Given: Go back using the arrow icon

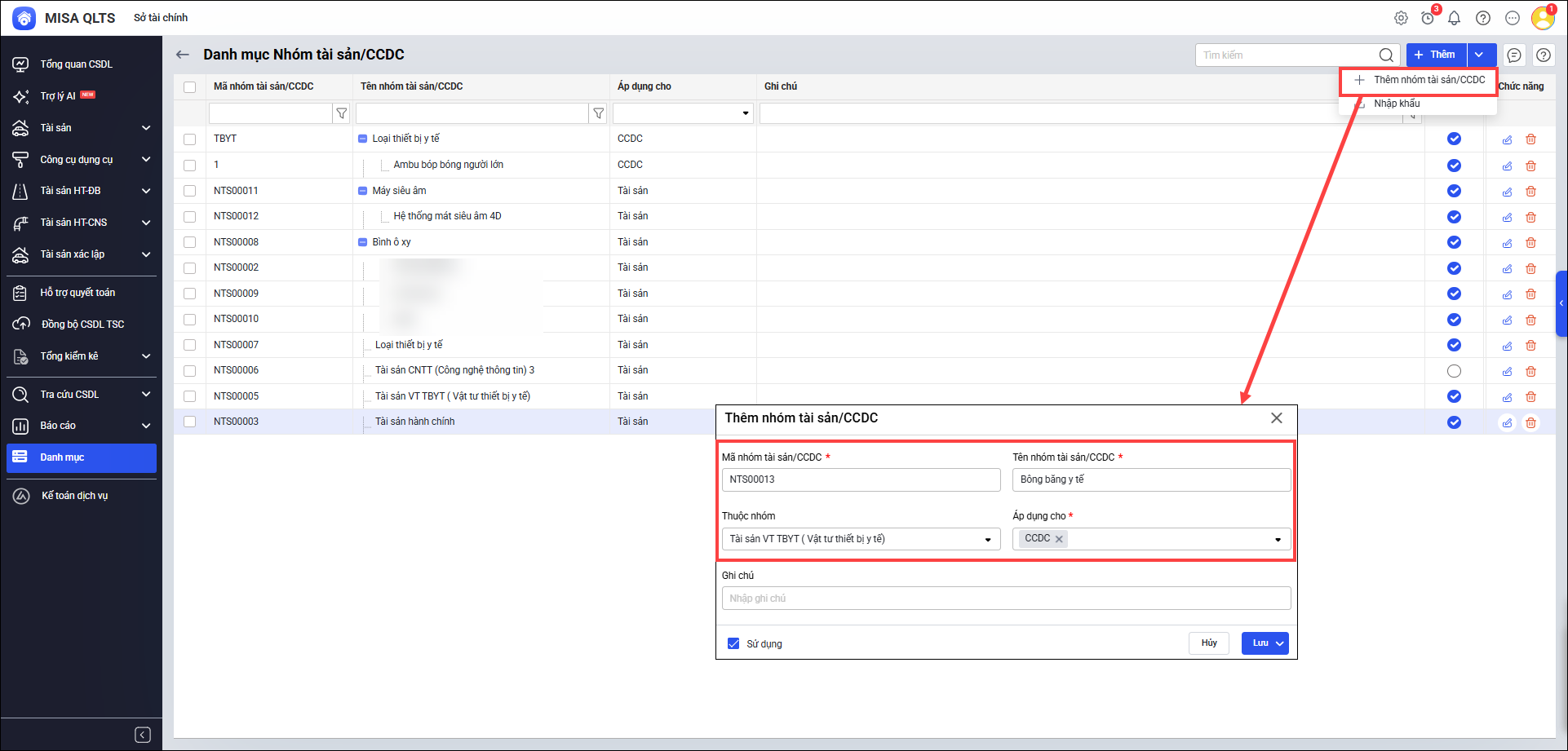Looking at the screenshot, I should [183, 55].
